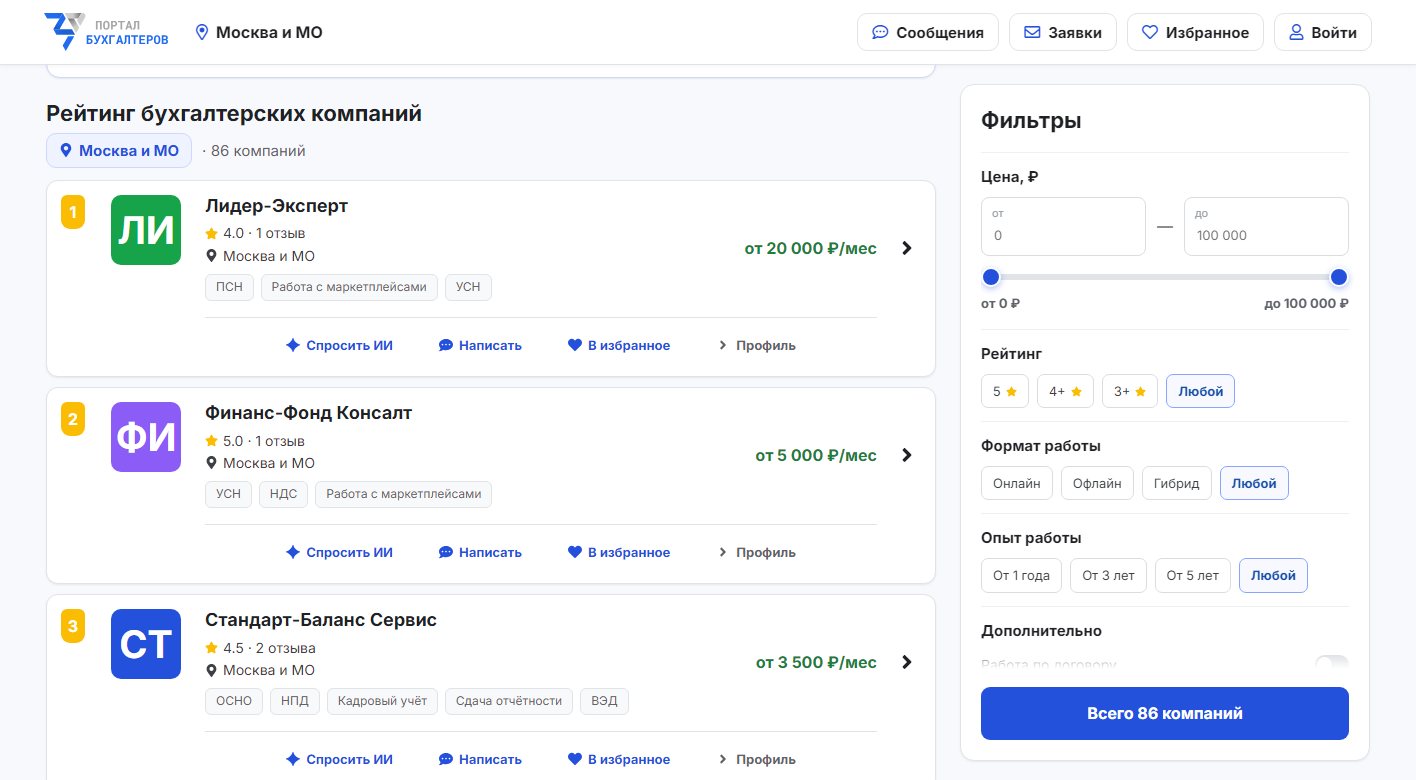Image resolution: width=1416 pixels, height=780 pixels.
Task: Click the ЛИ logo of Лидер-Эксперт
Action: [146, 230]
